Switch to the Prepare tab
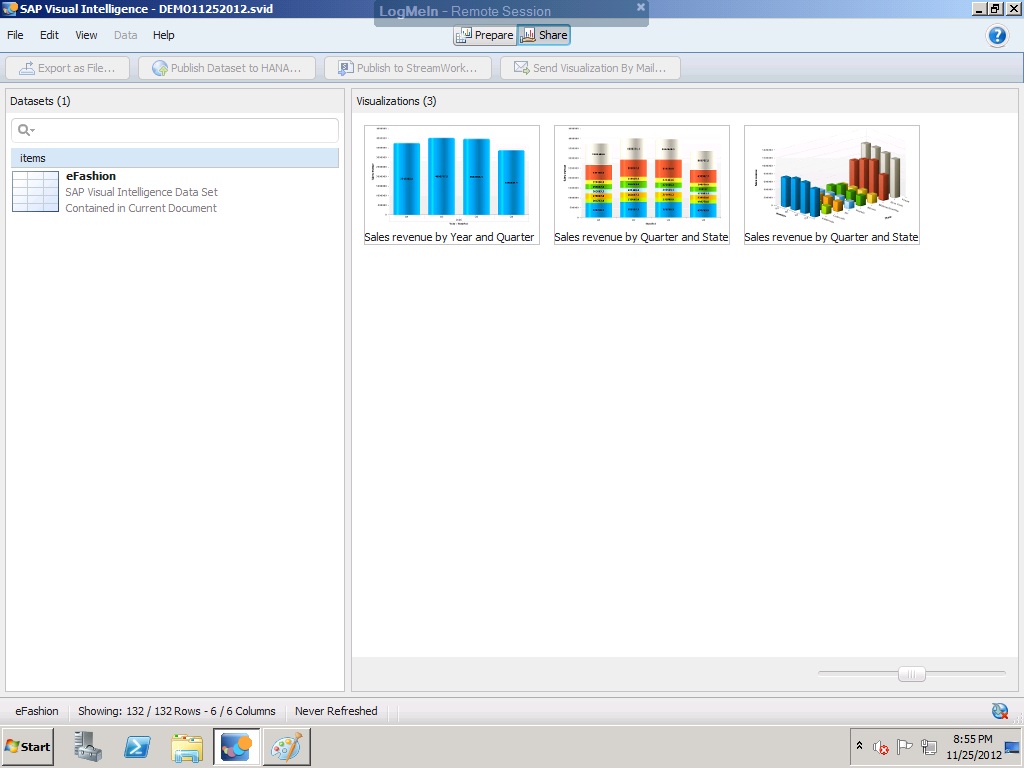This screenshot has width=1024, height=768. 485,35
